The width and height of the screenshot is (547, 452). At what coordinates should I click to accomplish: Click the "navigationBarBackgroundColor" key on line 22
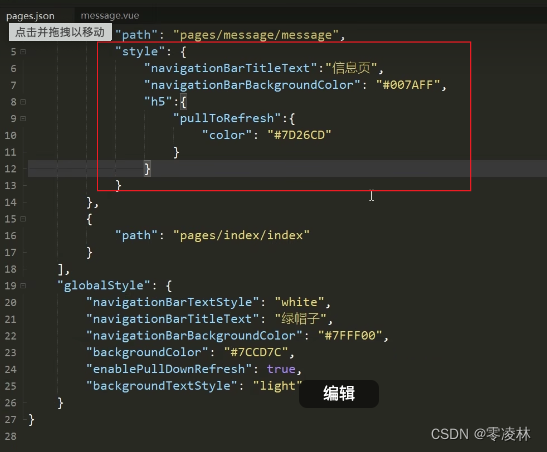click(194, 336)
